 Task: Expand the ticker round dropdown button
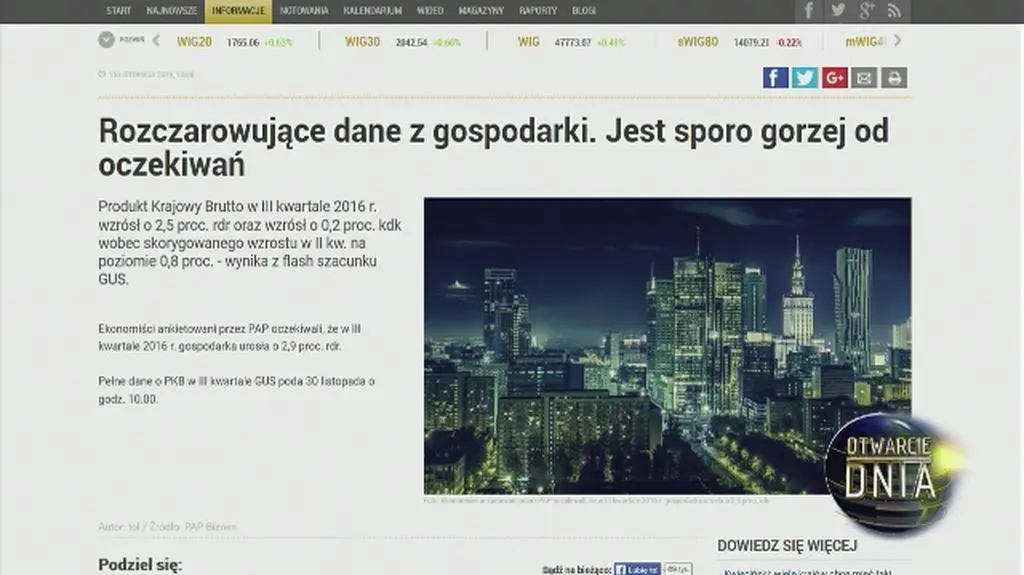point(106,40)
